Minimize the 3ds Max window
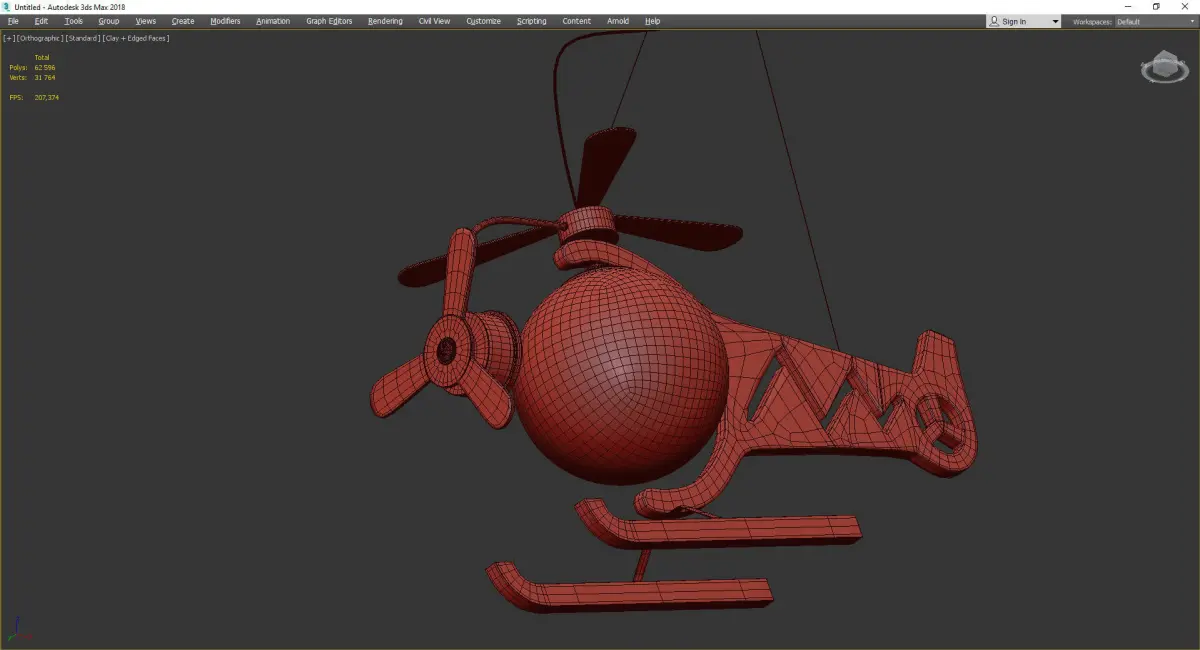 [x=1128, y=7]
